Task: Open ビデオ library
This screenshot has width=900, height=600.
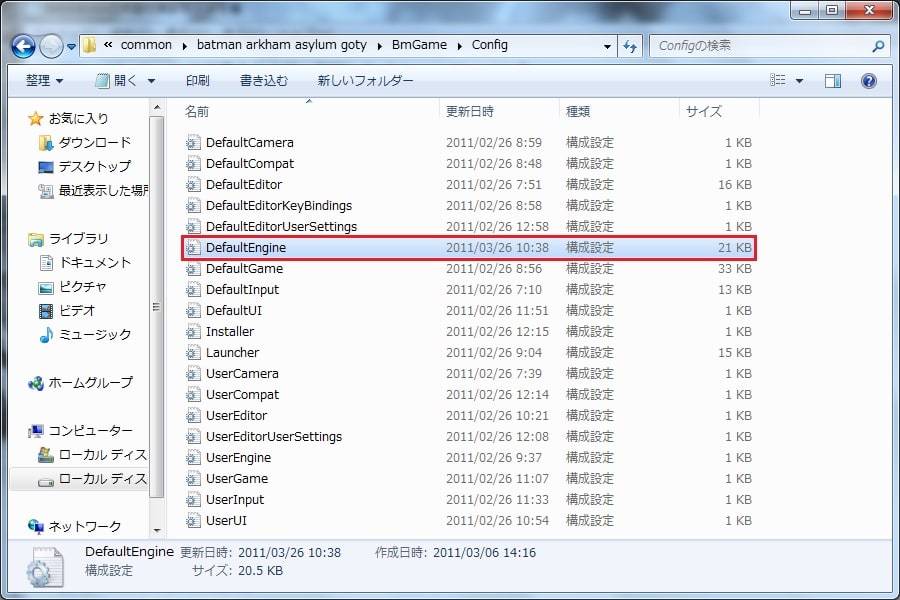Action: 77,311
